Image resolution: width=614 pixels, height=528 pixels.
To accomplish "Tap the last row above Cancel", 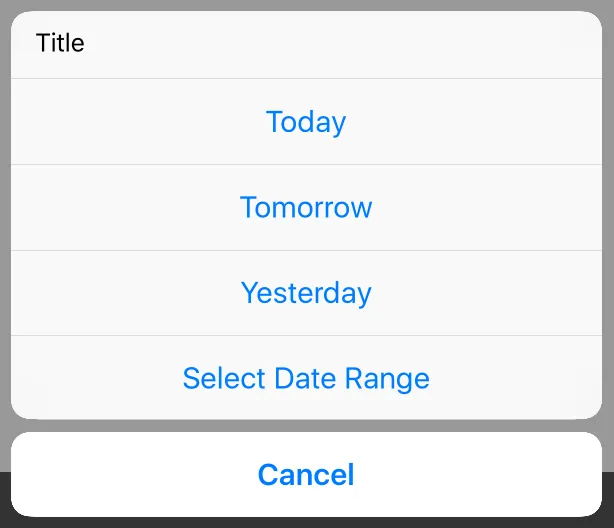I will (306, 379).
